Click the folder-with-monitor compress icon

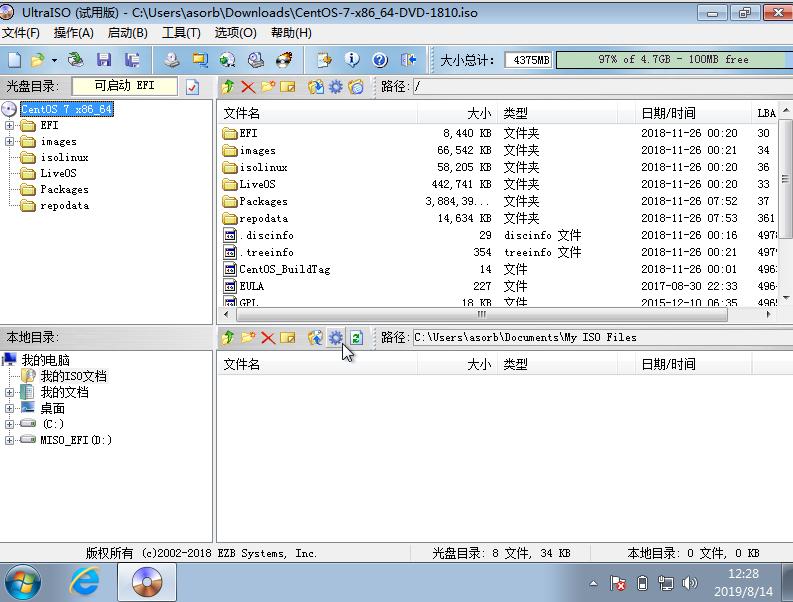click(200, 60)
